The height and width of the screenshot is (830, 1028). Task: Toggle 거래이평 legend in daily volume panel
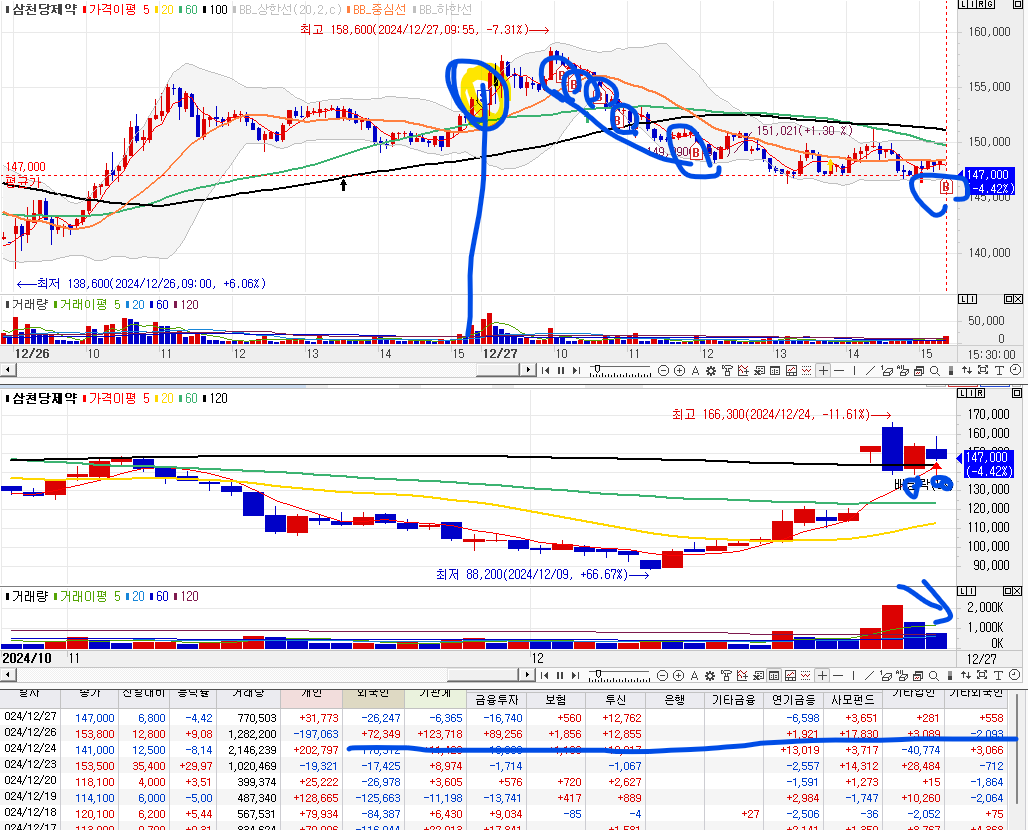click(x=83, y=596)
